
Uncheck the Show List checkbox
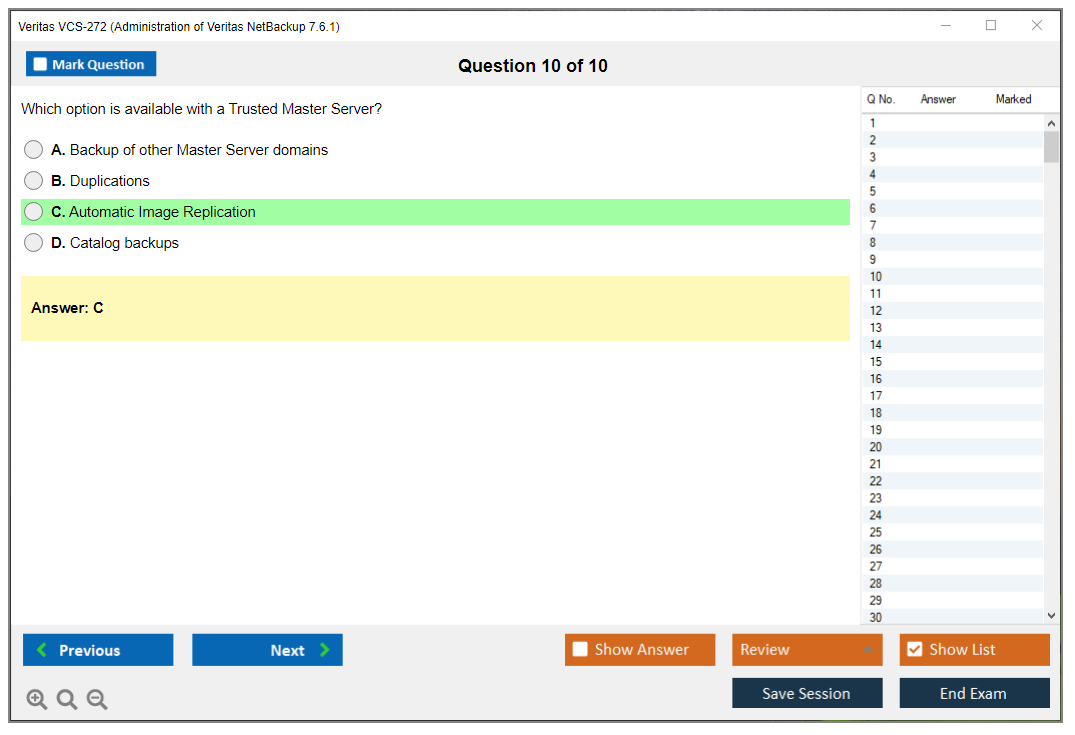[915, 650]
